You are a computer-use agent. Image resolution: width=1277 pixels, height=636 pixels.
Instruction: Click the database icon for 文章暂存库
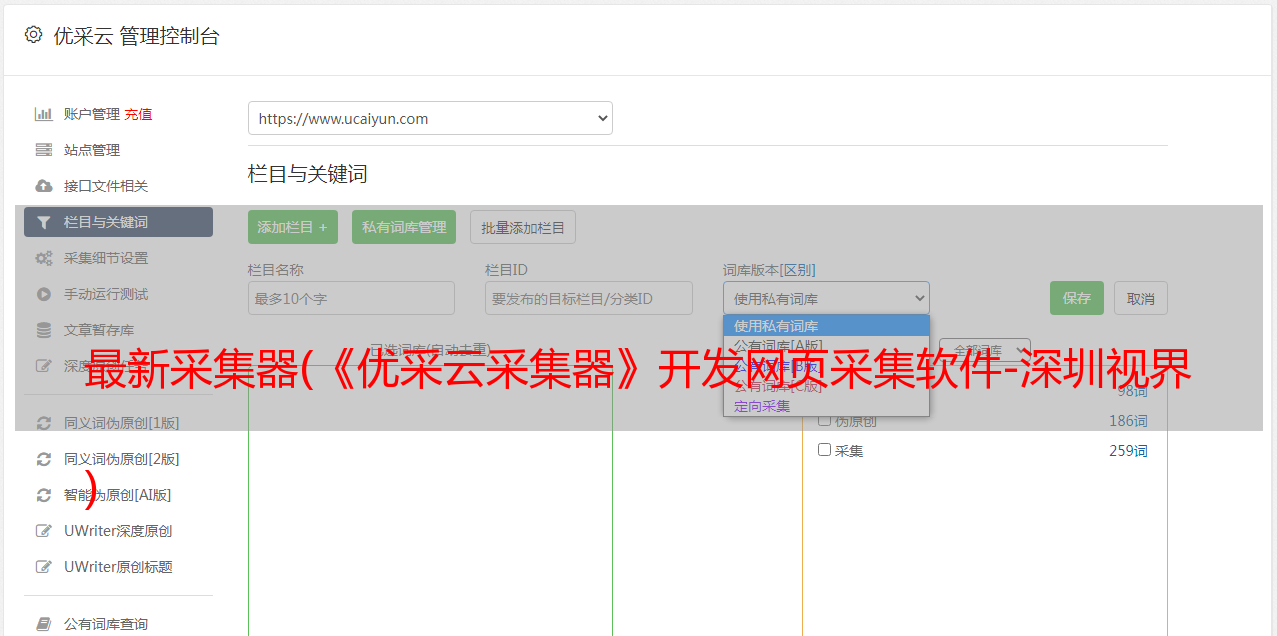coord(43,330)
